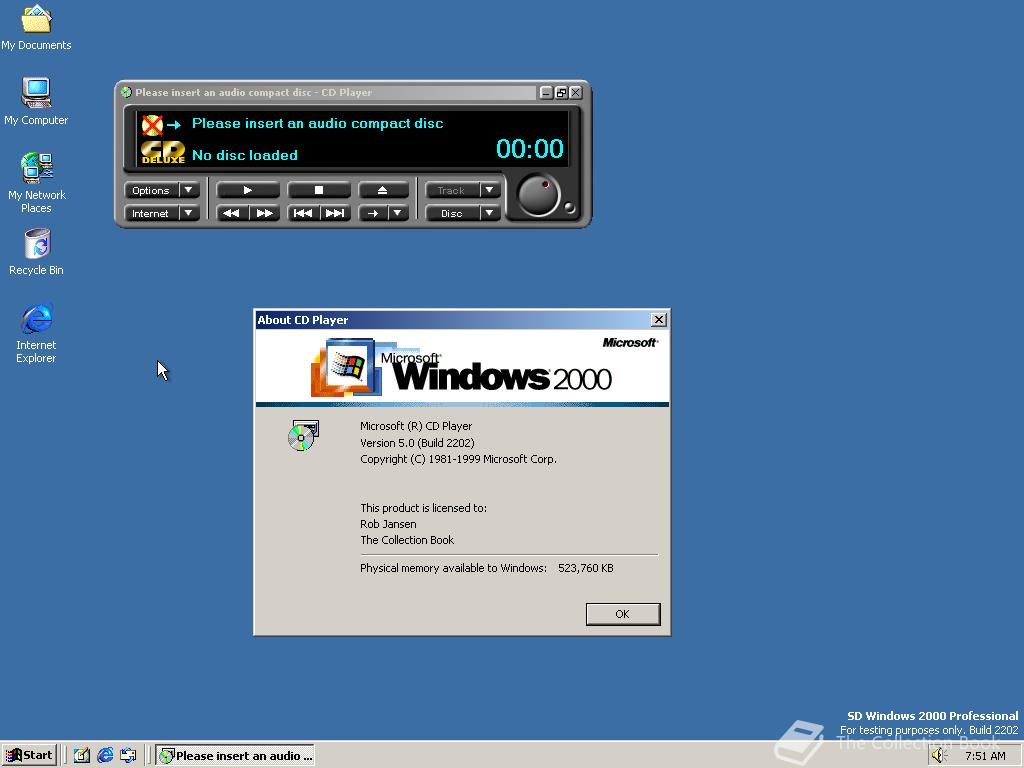Start playback with the Play button

[248, 190]
